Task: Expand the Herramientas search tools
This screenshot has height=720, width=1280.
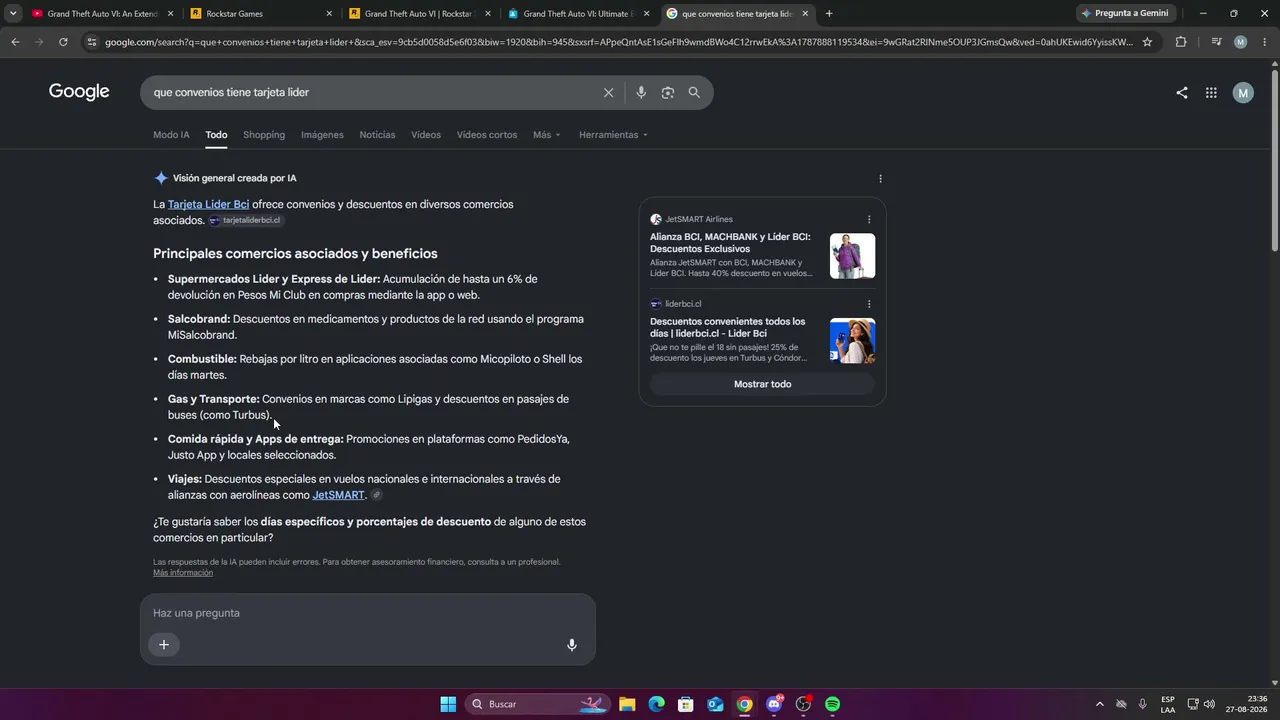Action: [613, 135]
